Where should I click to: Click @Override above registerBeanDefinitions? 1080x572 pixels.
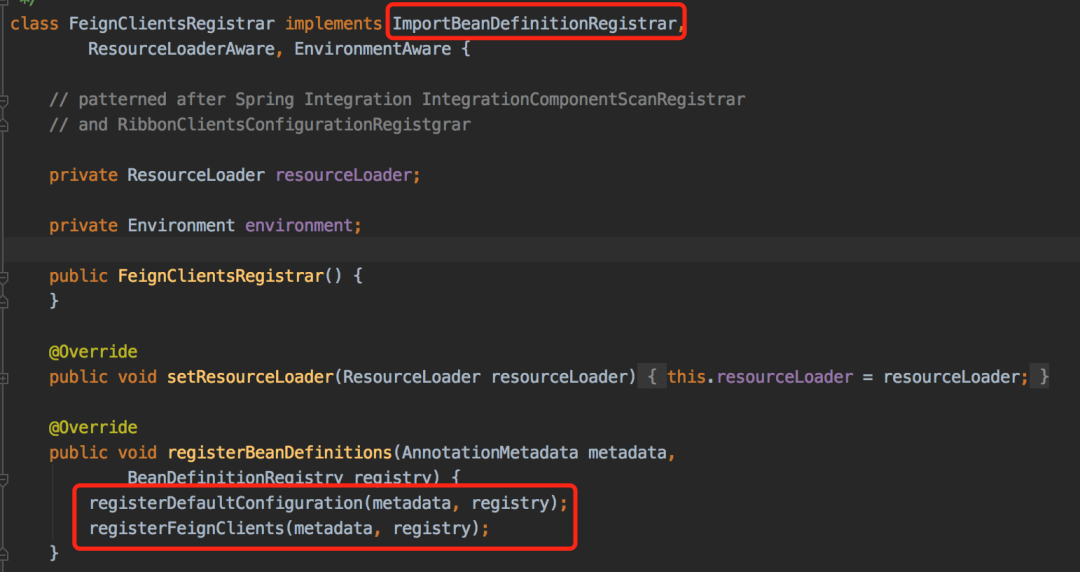tap(93, 427)
